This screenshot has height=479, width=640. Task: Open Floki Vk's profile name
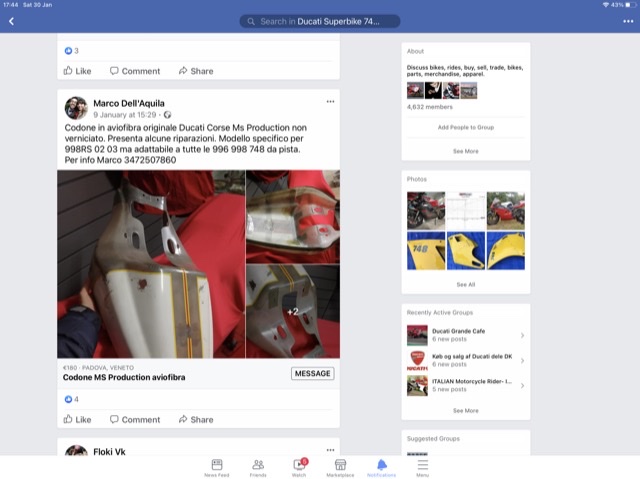coord(109,452)
